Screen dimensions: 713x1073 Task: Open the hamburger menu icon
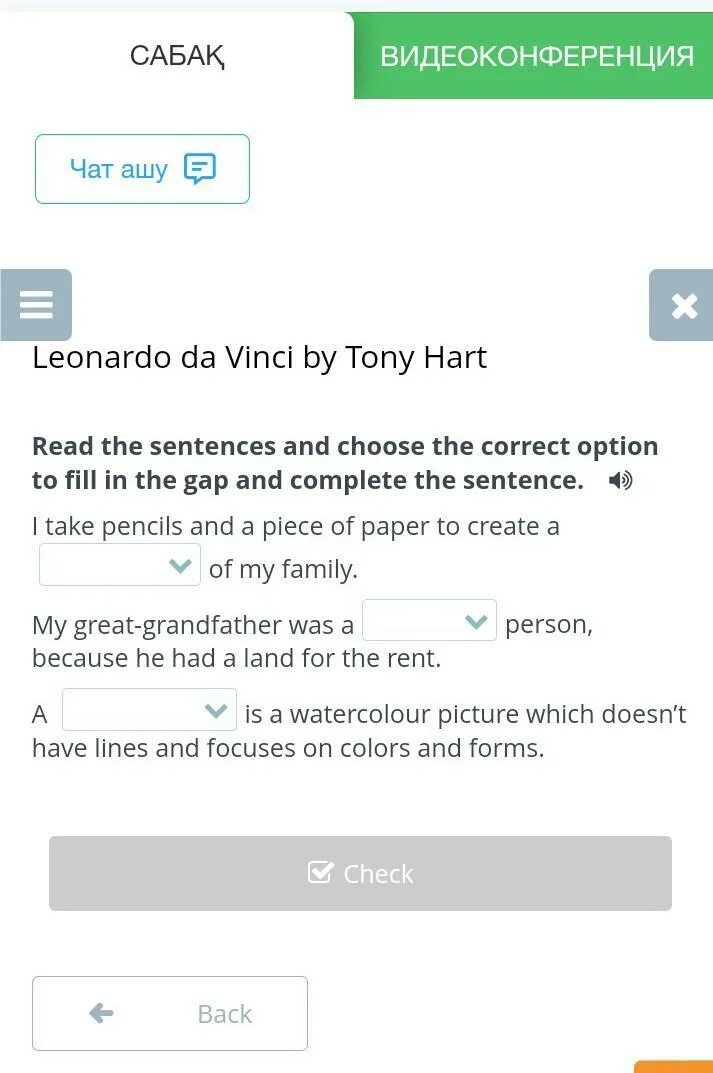36,305
